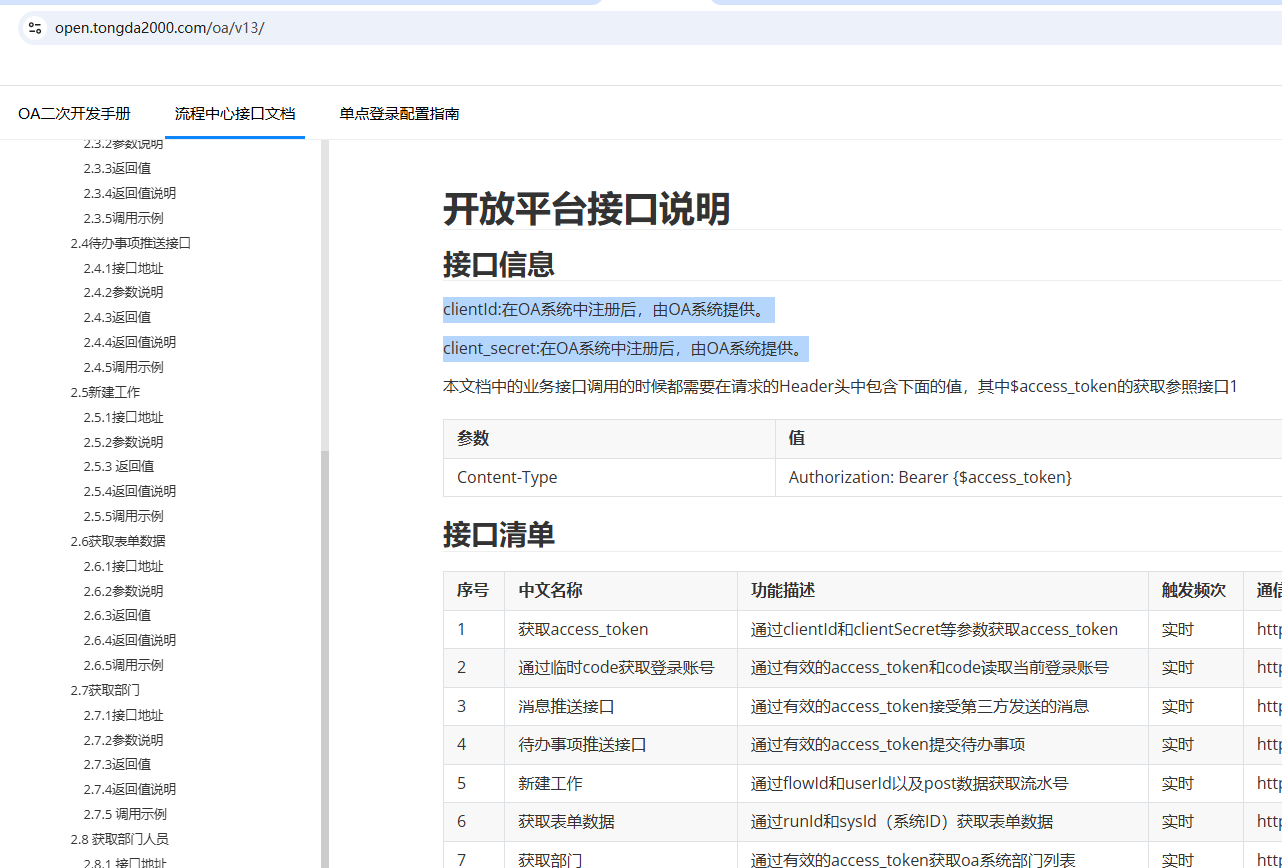The width and height of the screenshot is (1282, 868).
Task: Jump to 2.7获取部门 section
Action: coord(105,690)
